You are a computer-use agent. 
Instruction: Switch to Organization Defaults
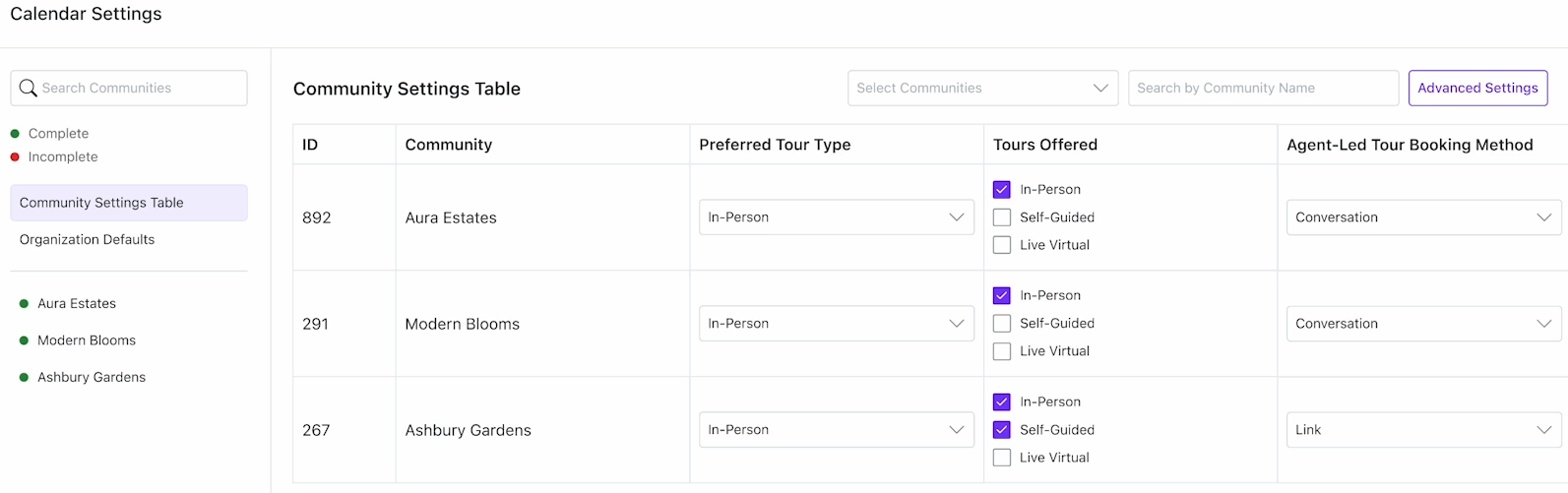click(87, 239)
